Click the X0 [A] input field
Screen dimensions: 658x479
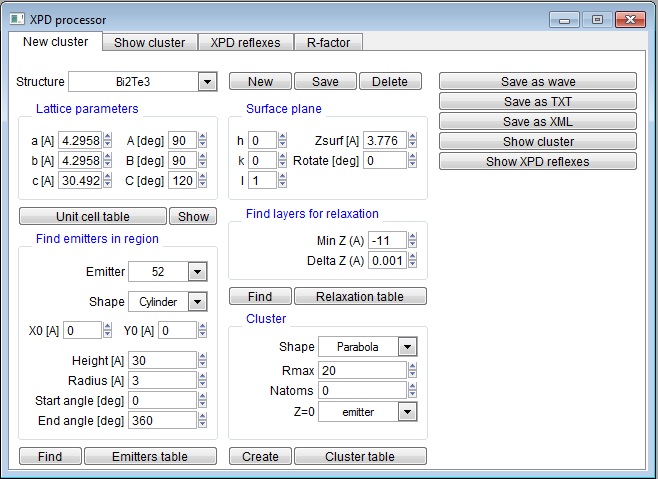(x=82, y=330)
